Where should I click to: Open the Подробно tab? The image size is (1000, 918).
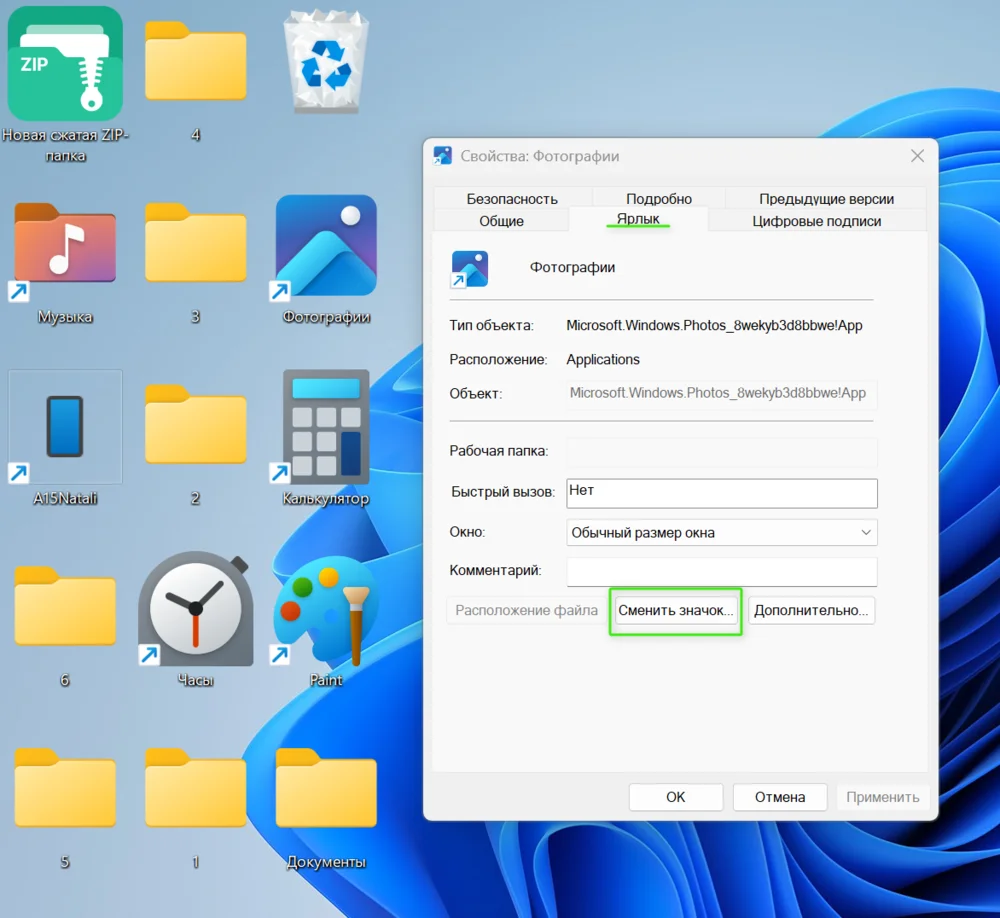click(659, 198)
